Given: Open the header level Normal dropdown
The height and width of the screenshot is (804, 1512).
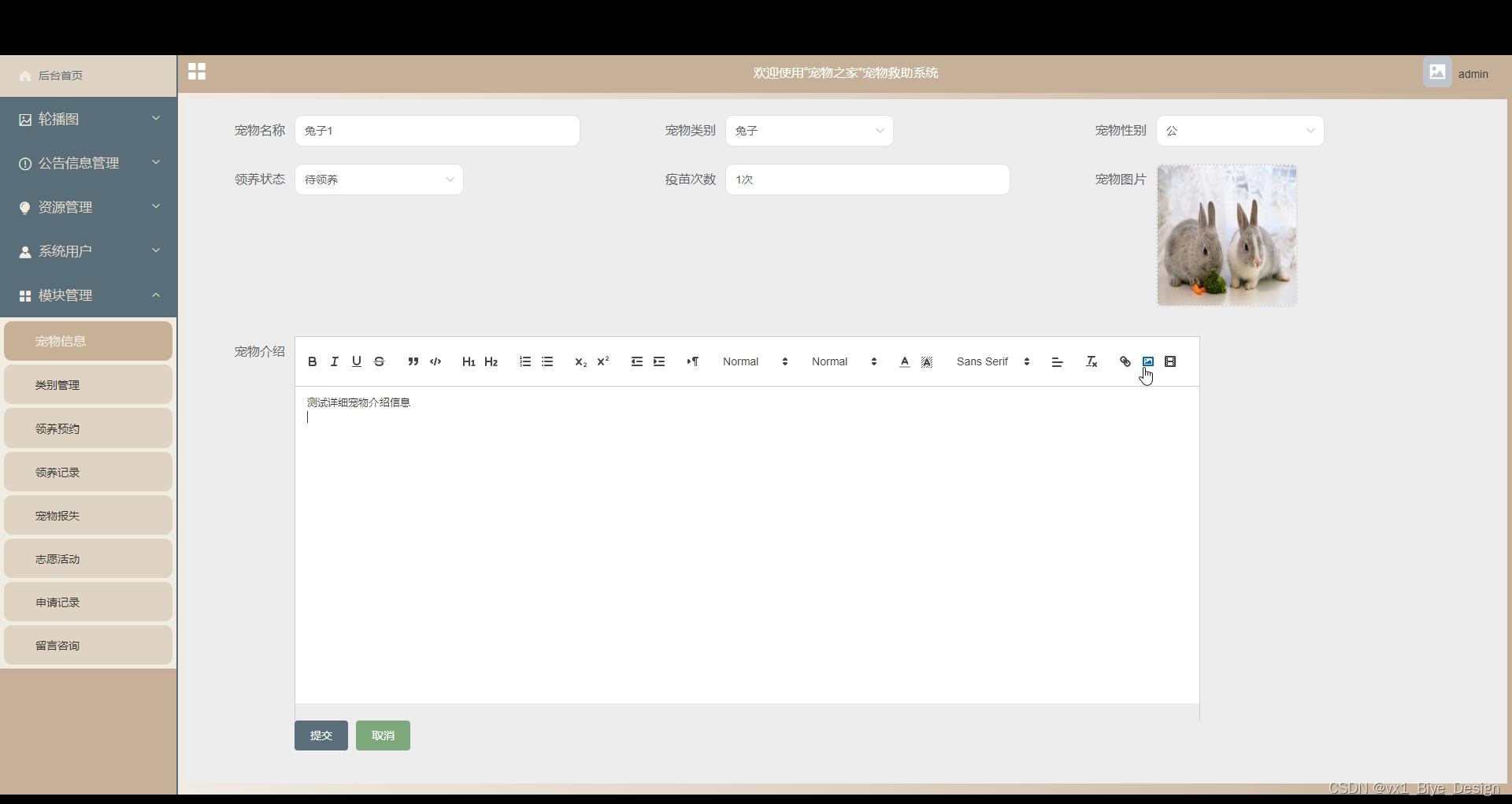Looking at the screenshot, I should 844,361.
